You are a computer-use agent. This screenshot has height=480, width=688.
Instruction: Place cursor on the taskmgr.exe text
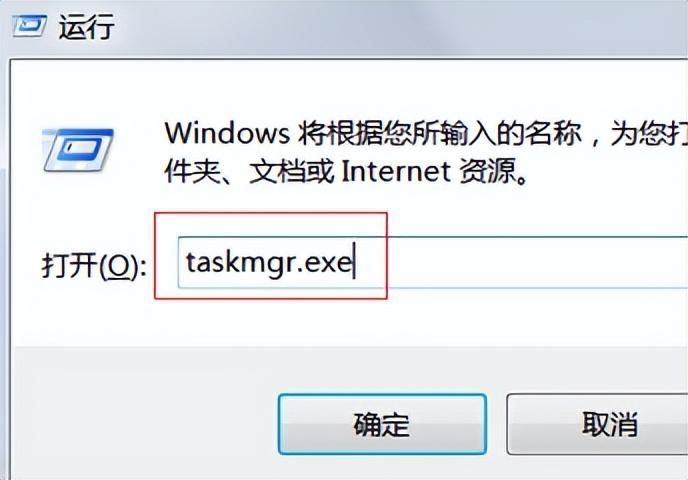coord(269,263)
